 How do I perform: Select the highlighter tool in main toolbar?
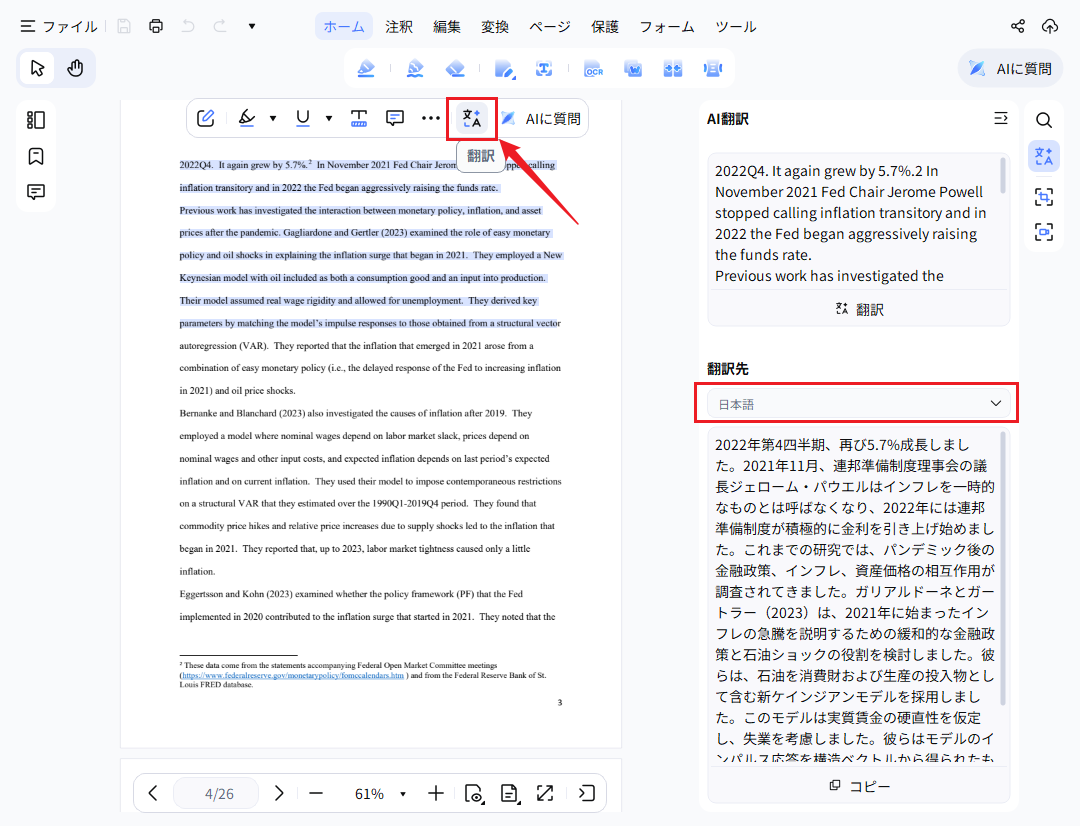(366, 68)
